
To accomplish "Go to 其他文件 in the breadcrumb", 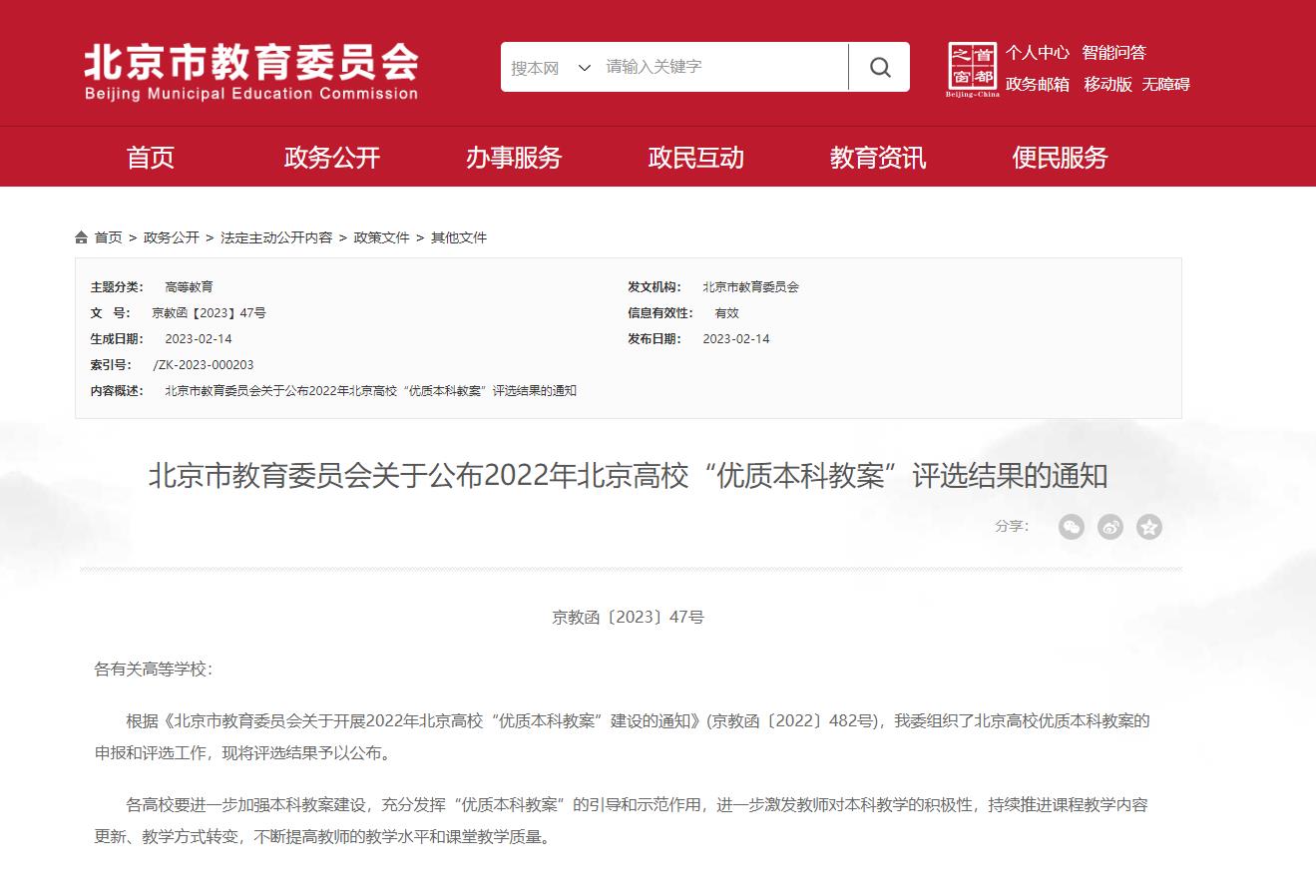I will tap(459, 237).
